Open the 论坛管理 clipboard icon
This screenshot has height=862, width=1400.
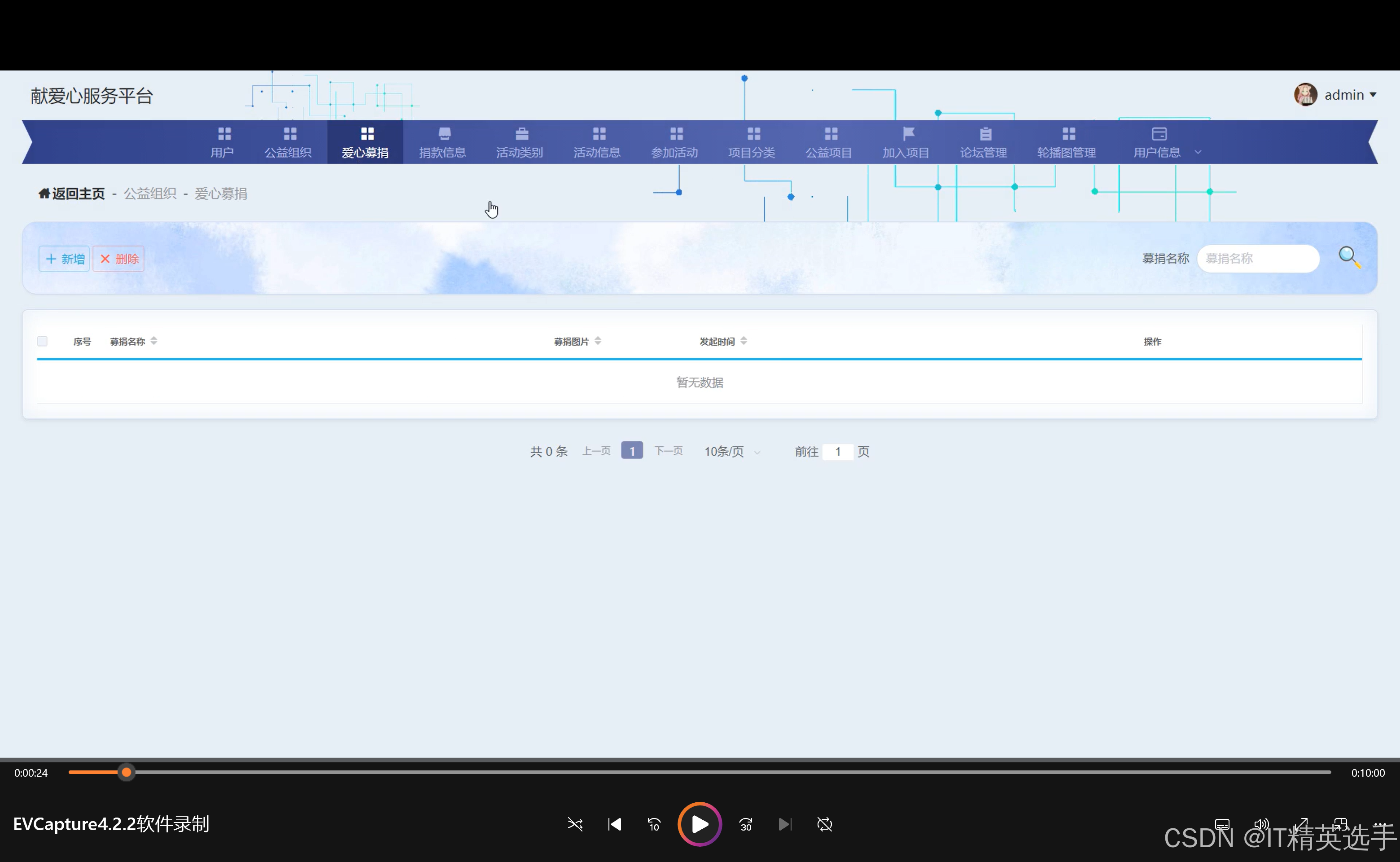pos(985,133)
